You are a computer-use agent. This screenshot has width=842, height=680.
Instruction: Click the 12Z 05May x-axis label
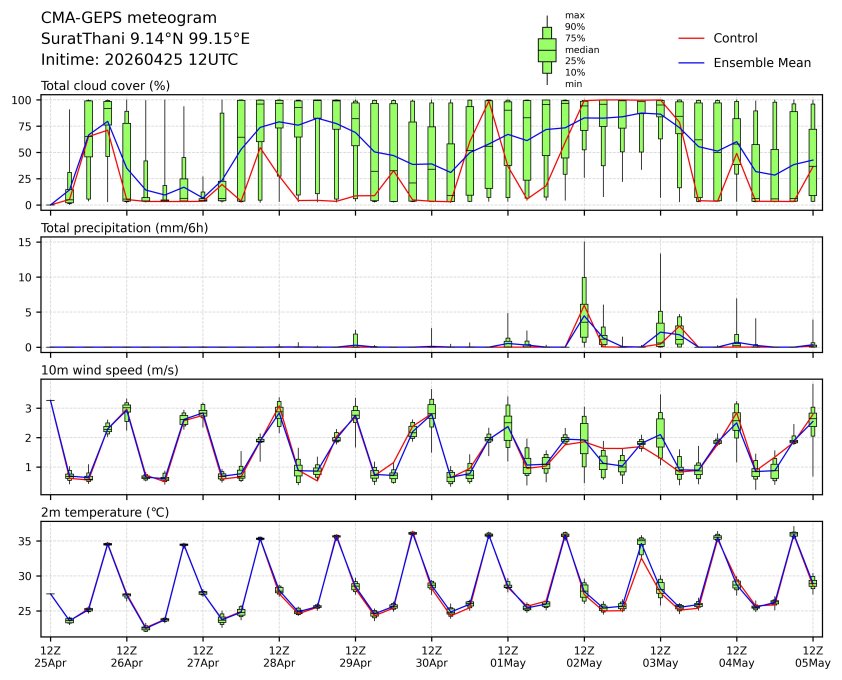coord(812,655)
